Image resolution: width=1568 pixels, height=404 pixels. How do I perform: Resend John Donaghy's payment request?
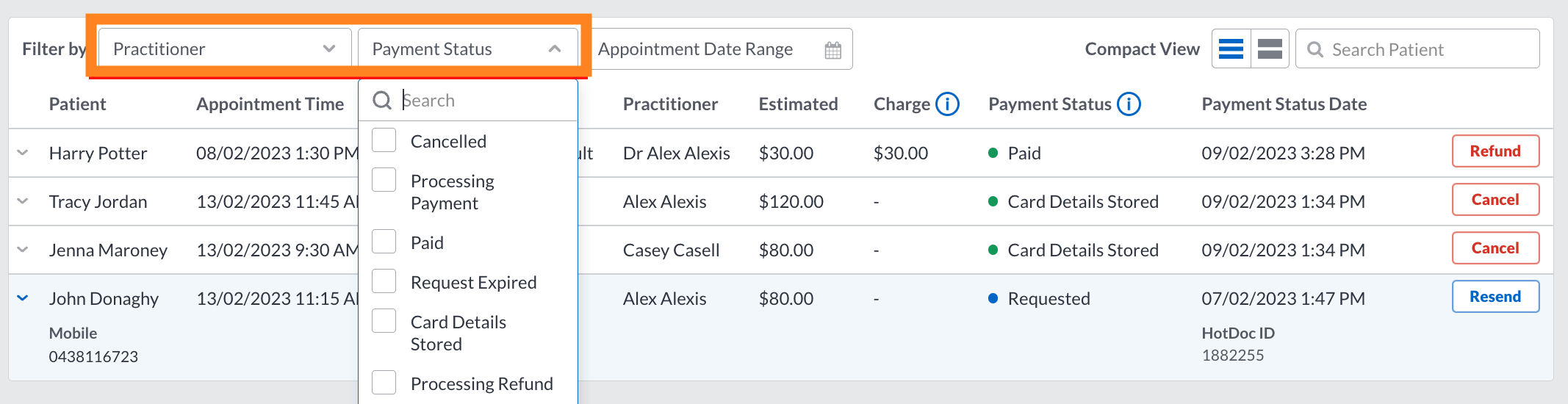[x=1495, y=297]
